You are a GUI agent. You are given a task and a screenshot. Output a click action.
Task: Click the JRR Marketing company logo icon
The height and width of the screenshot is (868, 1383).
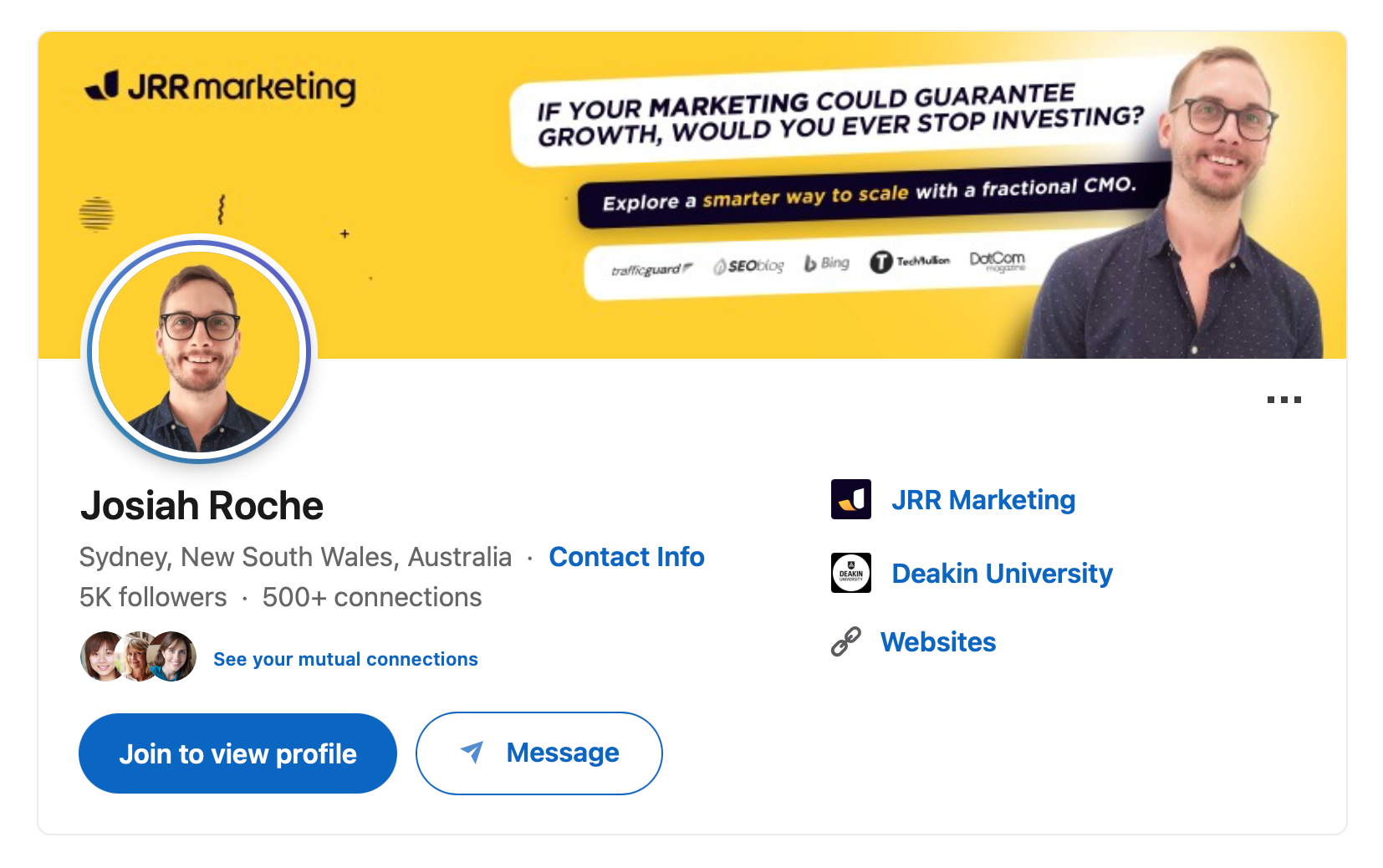851,499
